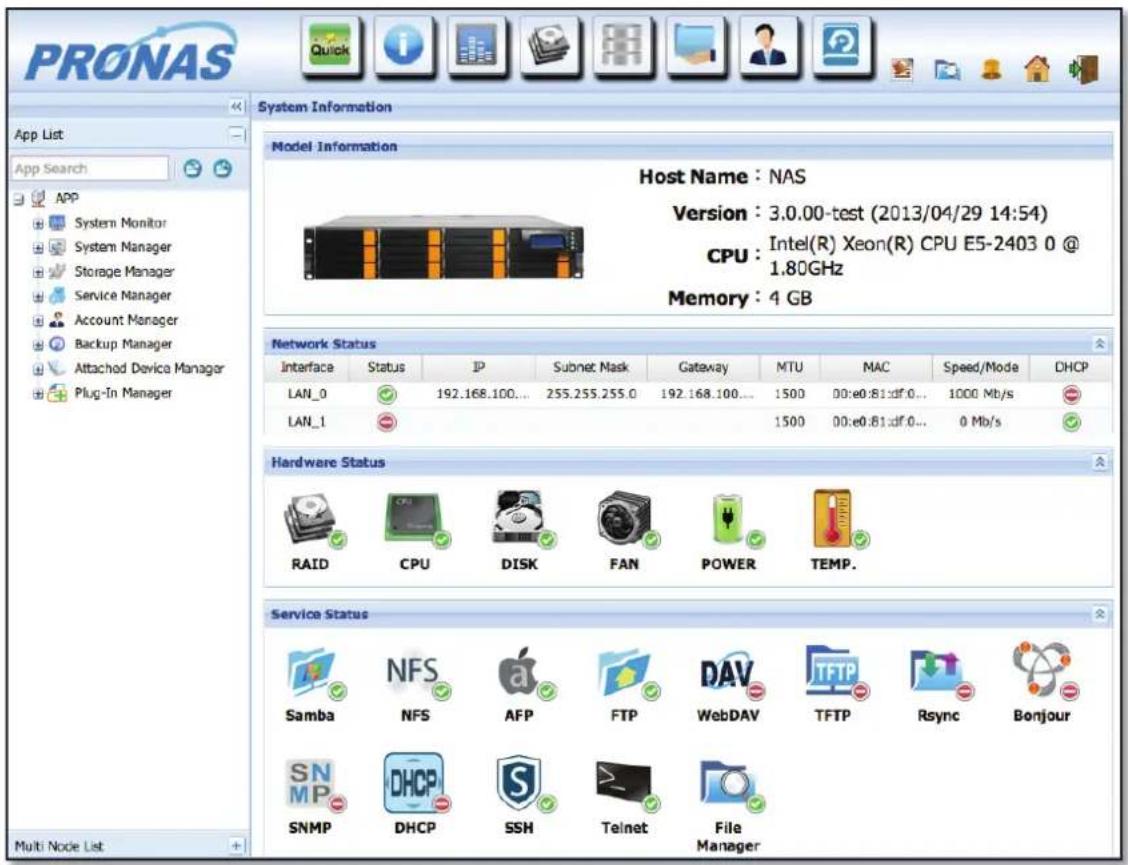This screenshot has height=865, width=1128.
Task: Collapse the left sidebar with double-arrow
Action: (x=236, y=107)
